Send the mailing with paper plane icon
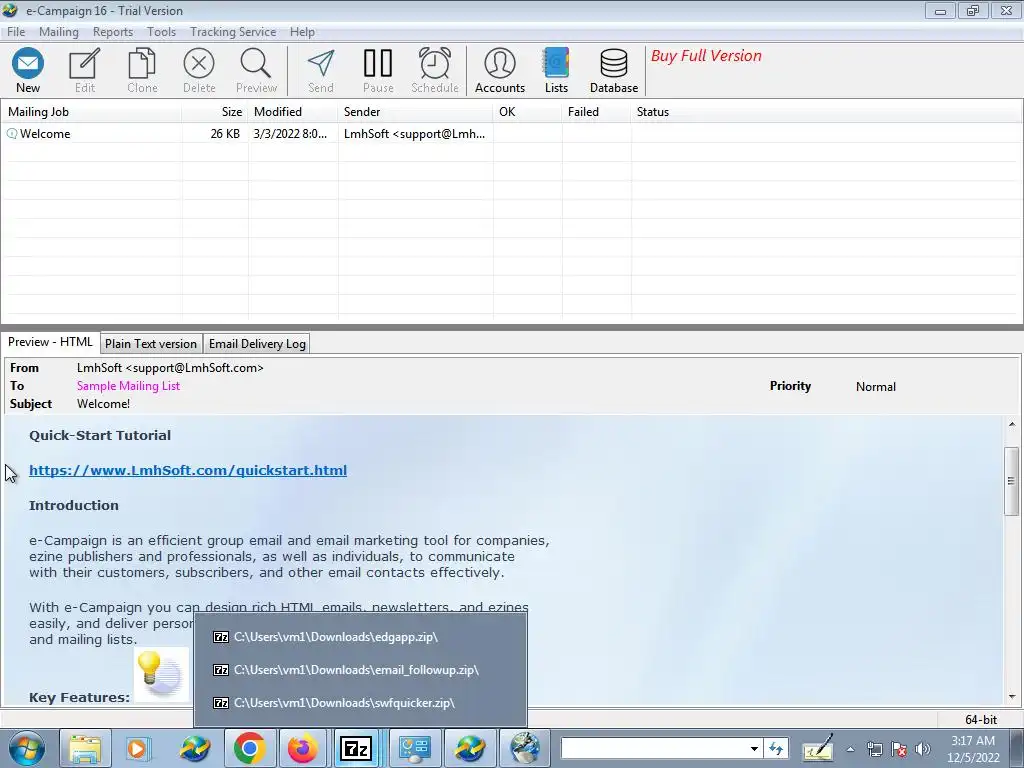1024x768 pixels. pyautogui.click(x=321, y=71)
